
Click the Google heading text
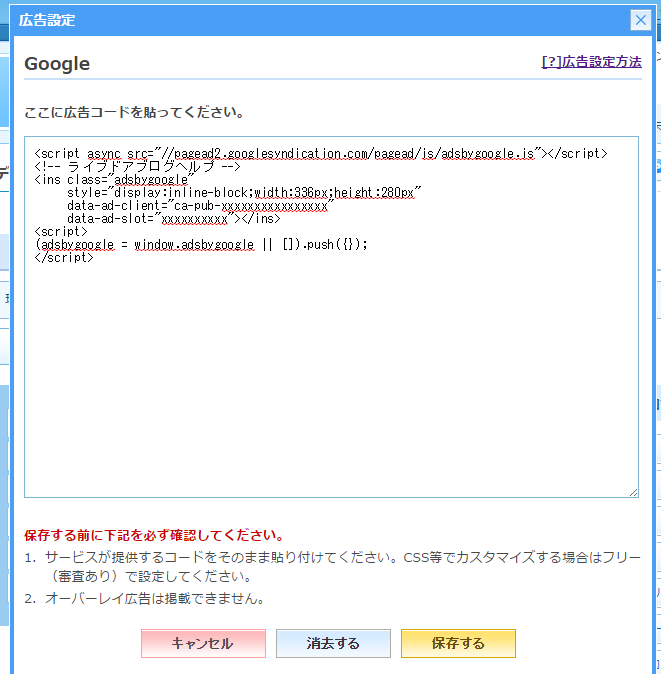[x=57, y=64]
